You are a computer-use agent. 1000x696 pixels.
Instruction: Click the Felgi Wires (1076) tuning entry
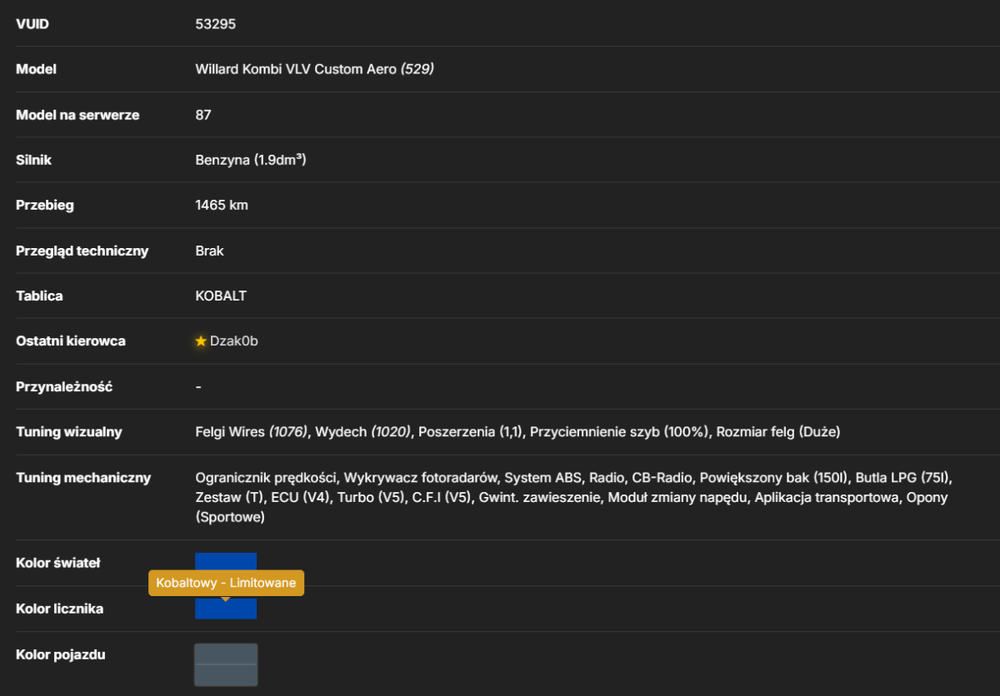coord(251,432)
